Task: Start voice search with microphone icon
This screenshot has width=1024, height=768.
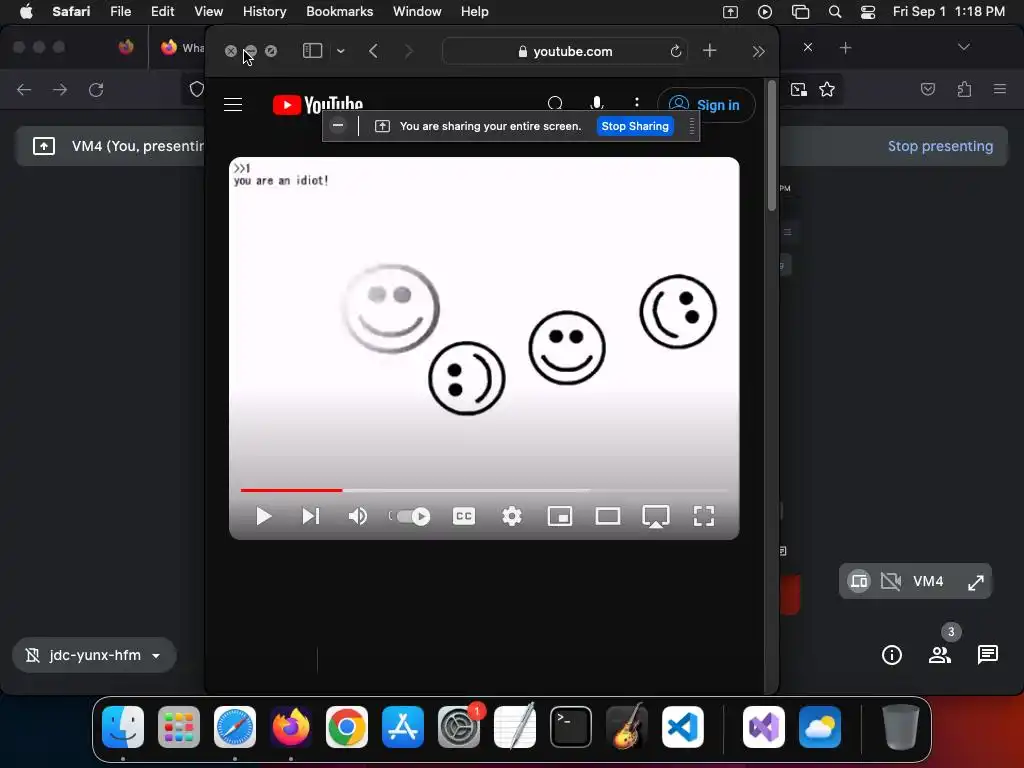Action: (x=596, y=104)
